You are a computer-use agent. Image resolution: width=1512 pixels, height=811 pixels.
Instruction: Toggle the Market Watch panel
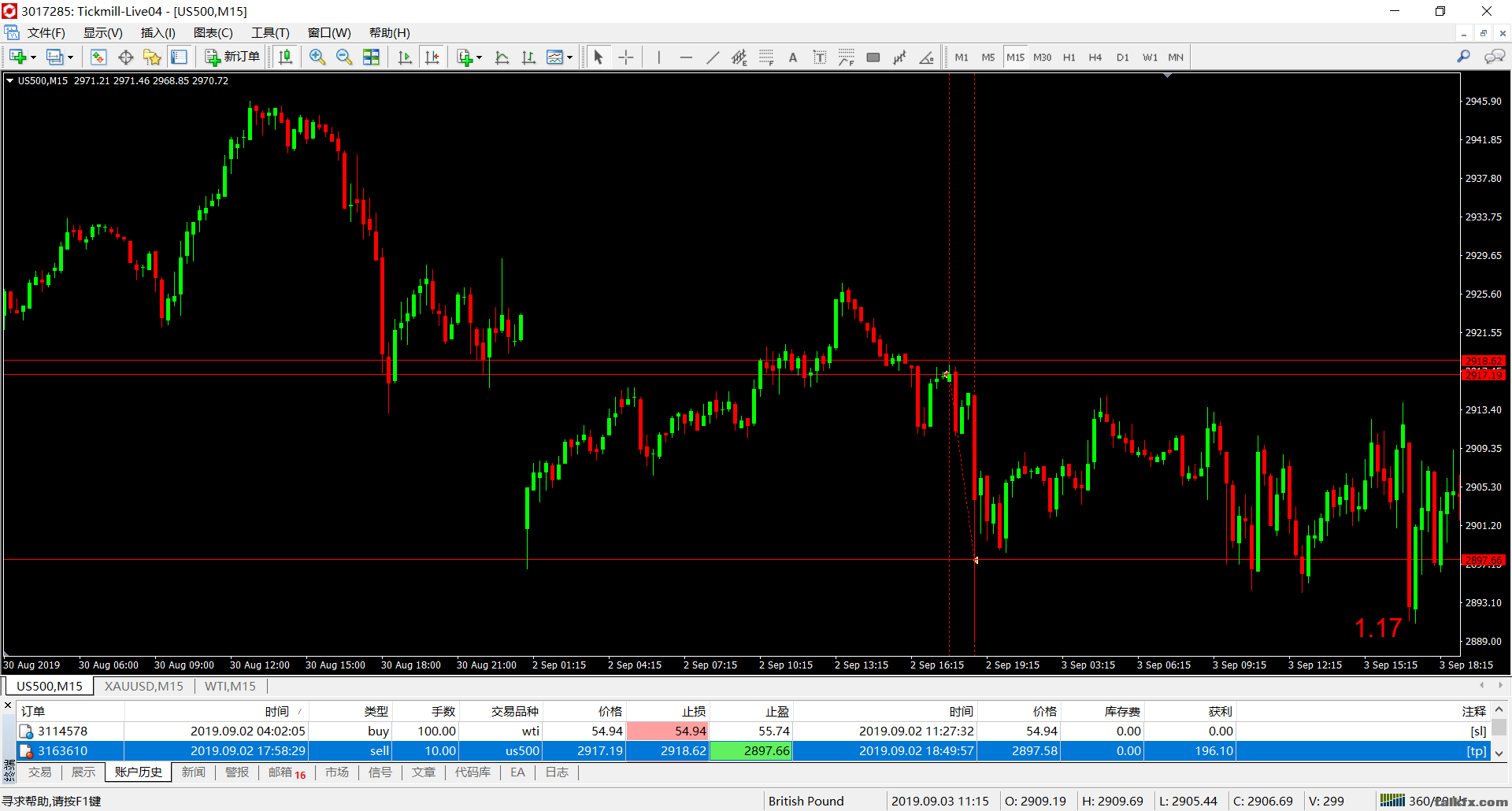click(x=98, y=57)
